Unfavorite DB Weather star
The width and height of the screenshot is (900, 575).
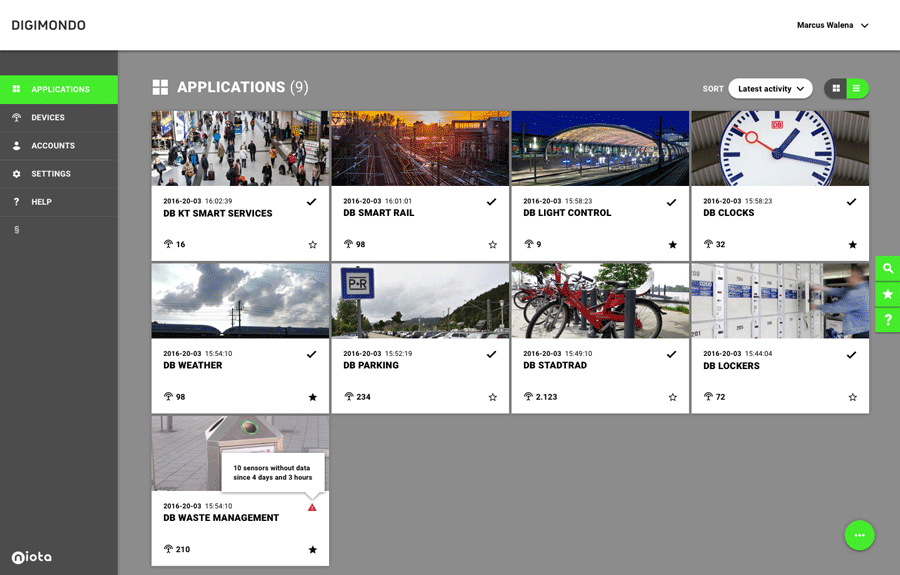(x=313, y=397)
